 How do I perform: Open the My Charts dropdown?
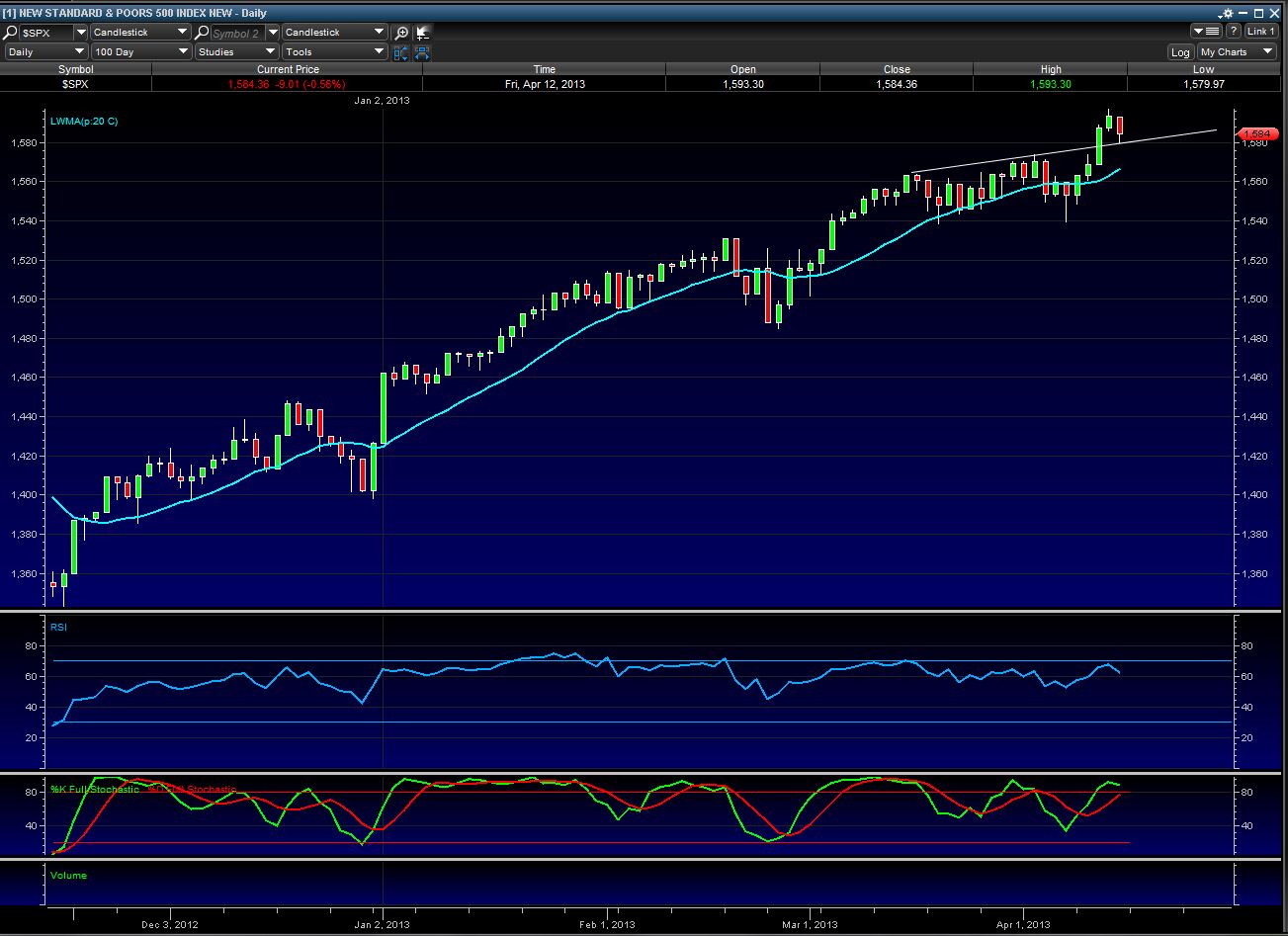click(x=1237, y=52)
